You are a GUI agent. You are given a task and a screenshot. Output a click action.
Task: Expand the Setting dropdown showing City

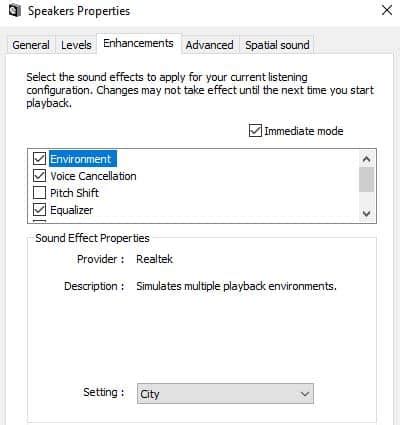click(x=225, y=394)
